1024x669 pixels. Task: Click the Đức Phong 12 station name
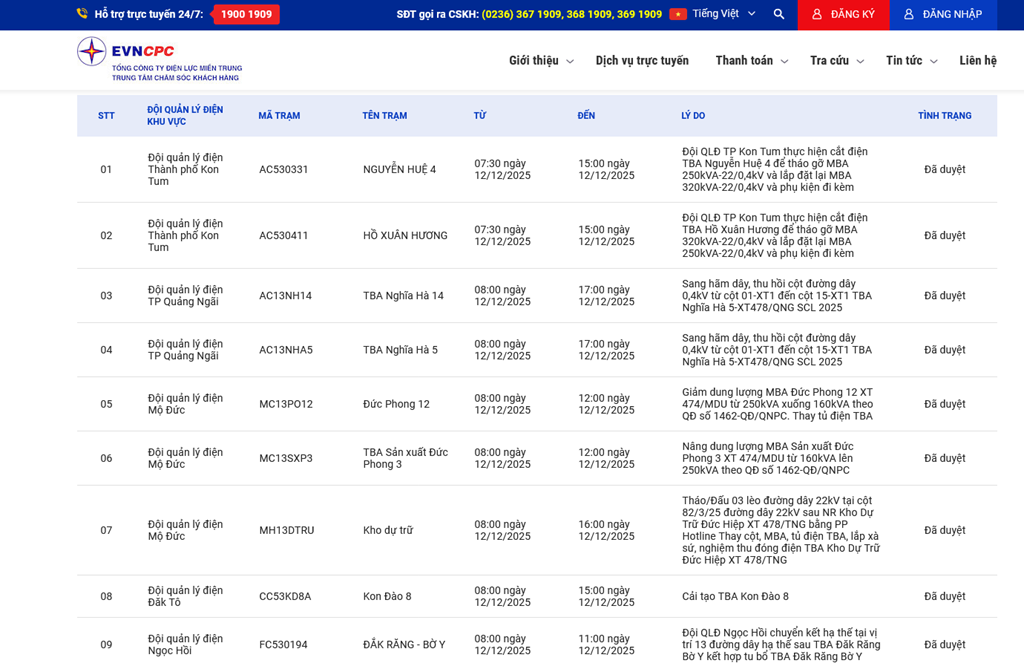click(396, 405)
